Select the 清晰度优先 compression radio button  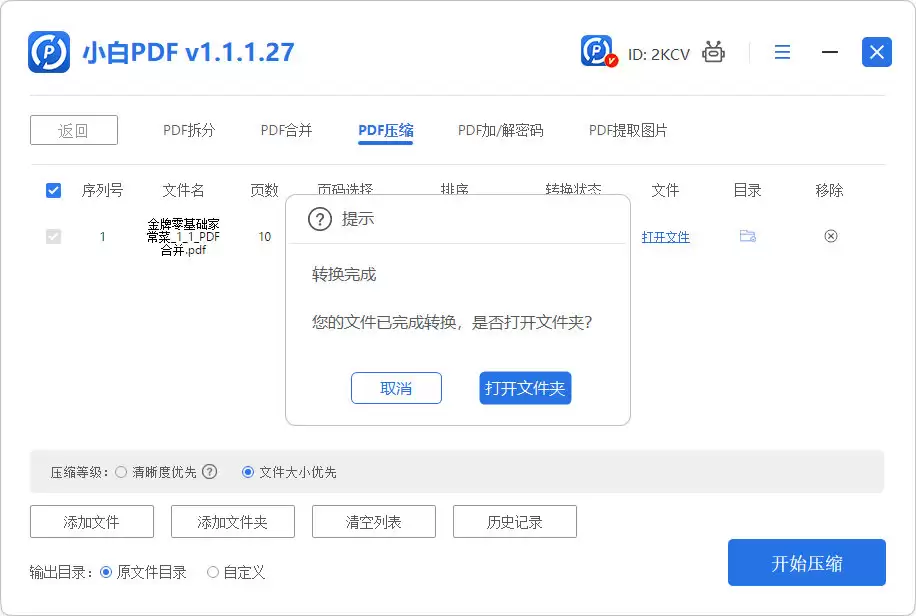[x=120, y=471]
